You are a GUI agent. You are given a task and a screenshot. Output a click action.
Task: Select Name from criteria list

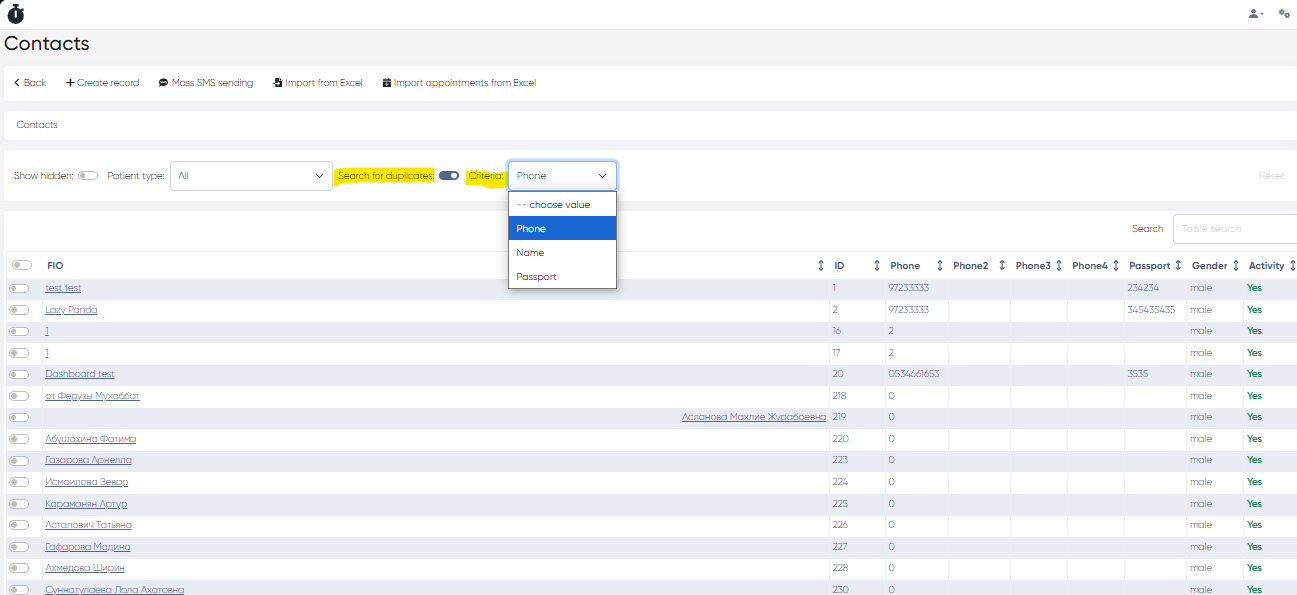(x=530, y=253)
